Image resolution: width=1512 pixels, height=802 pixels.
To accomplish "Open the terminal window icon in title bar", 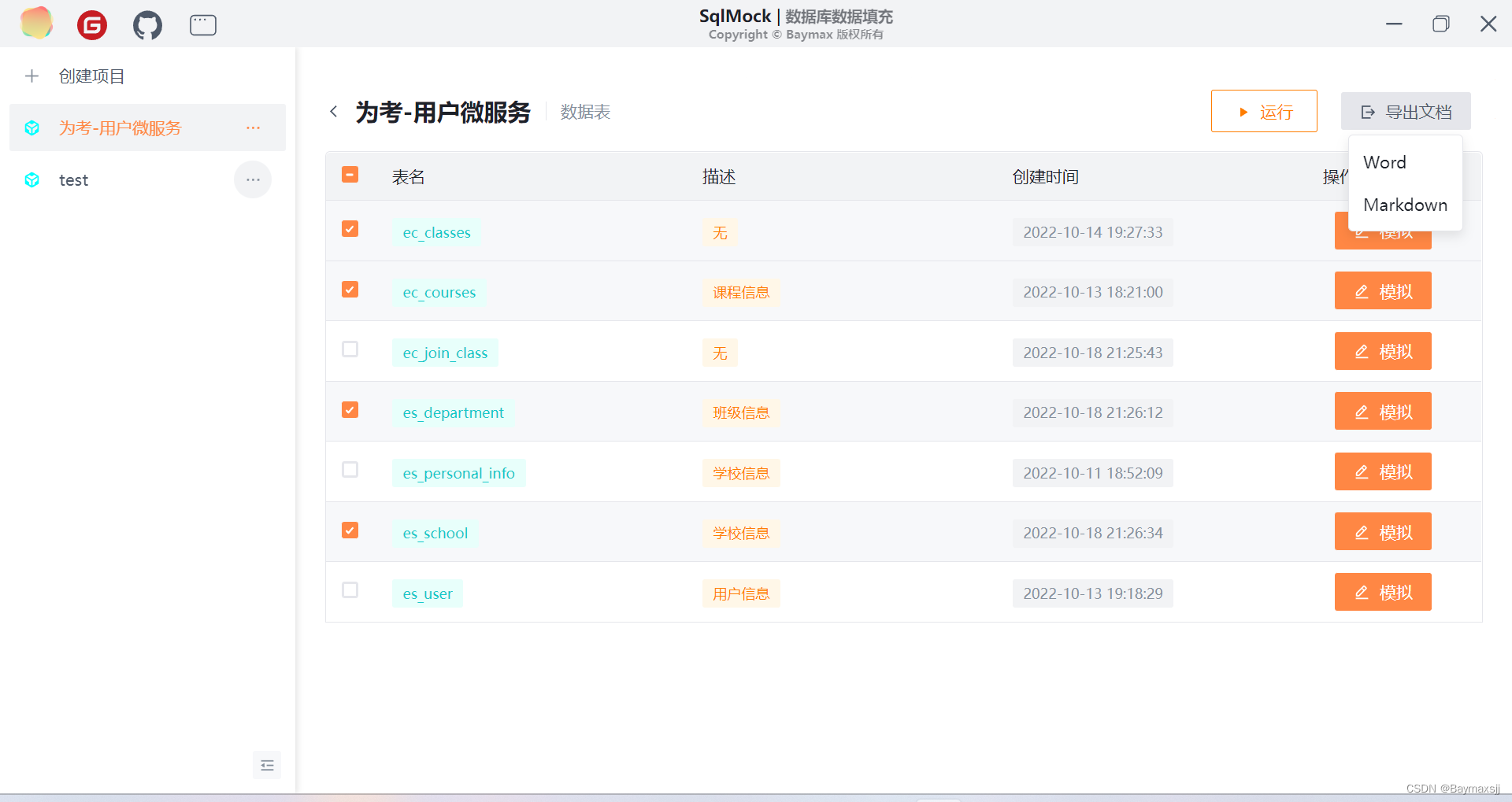I will 203,25.
